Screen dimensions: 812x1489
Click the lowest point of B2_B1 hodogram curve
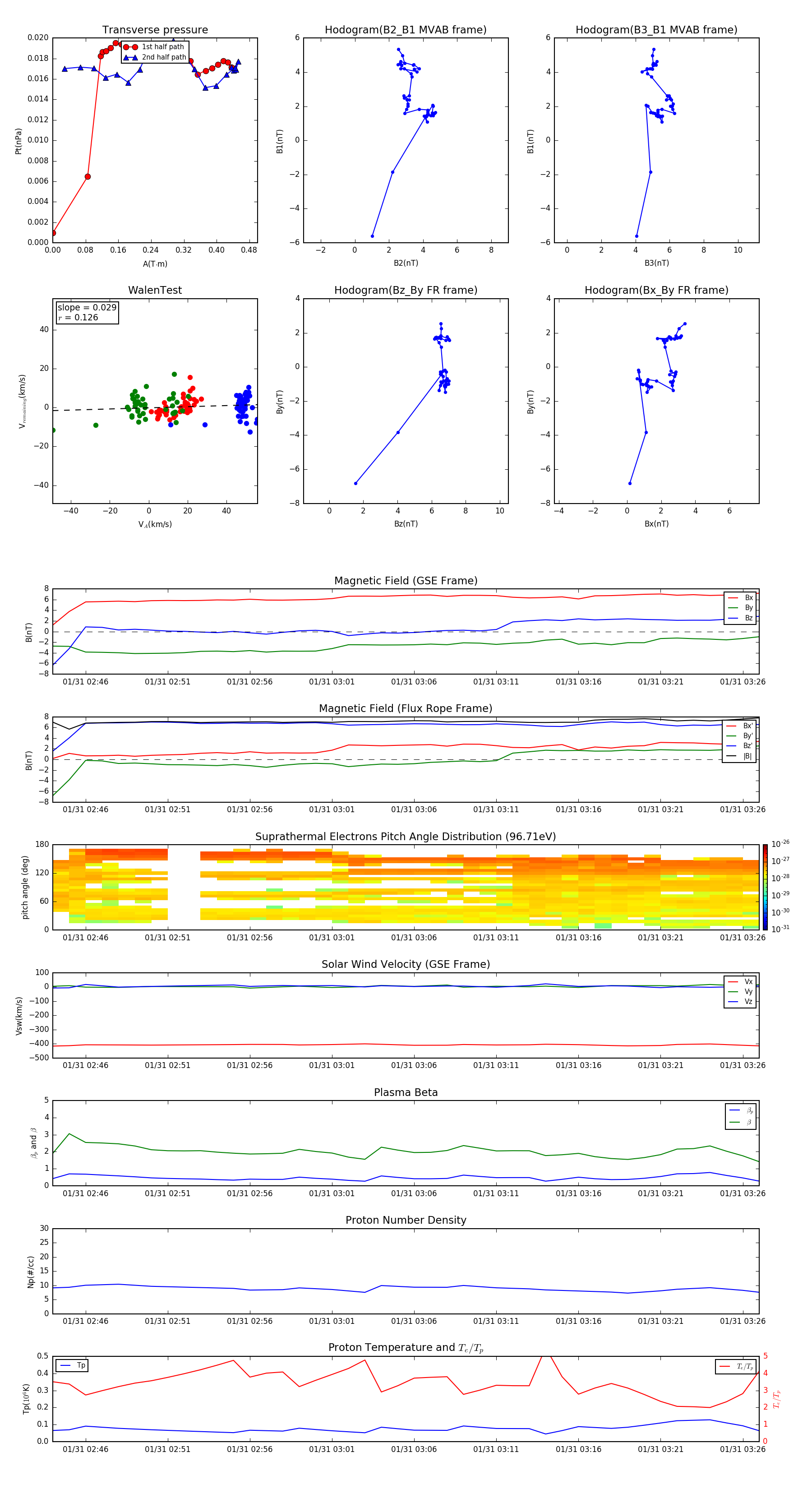click(x=372, y=236)
